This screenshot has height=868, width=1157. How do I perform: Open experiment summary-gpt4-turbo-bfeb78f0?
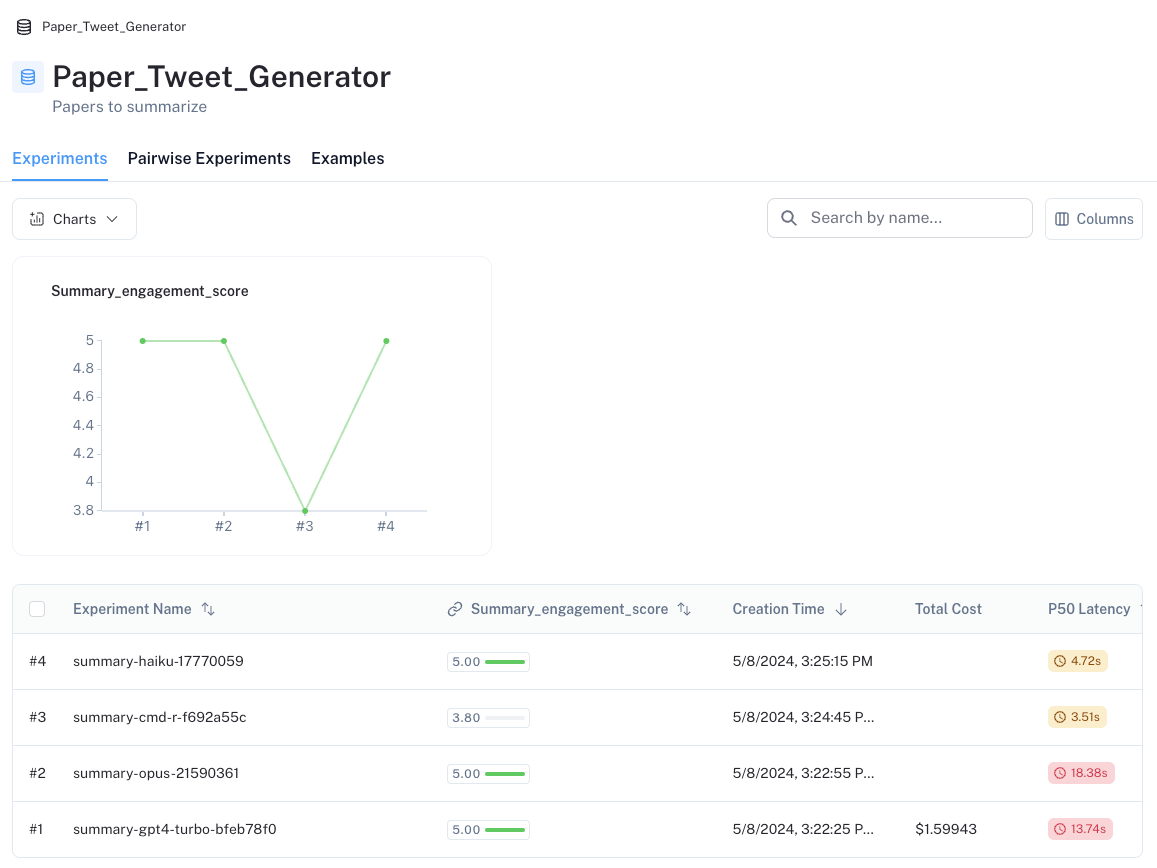point(174,829)
